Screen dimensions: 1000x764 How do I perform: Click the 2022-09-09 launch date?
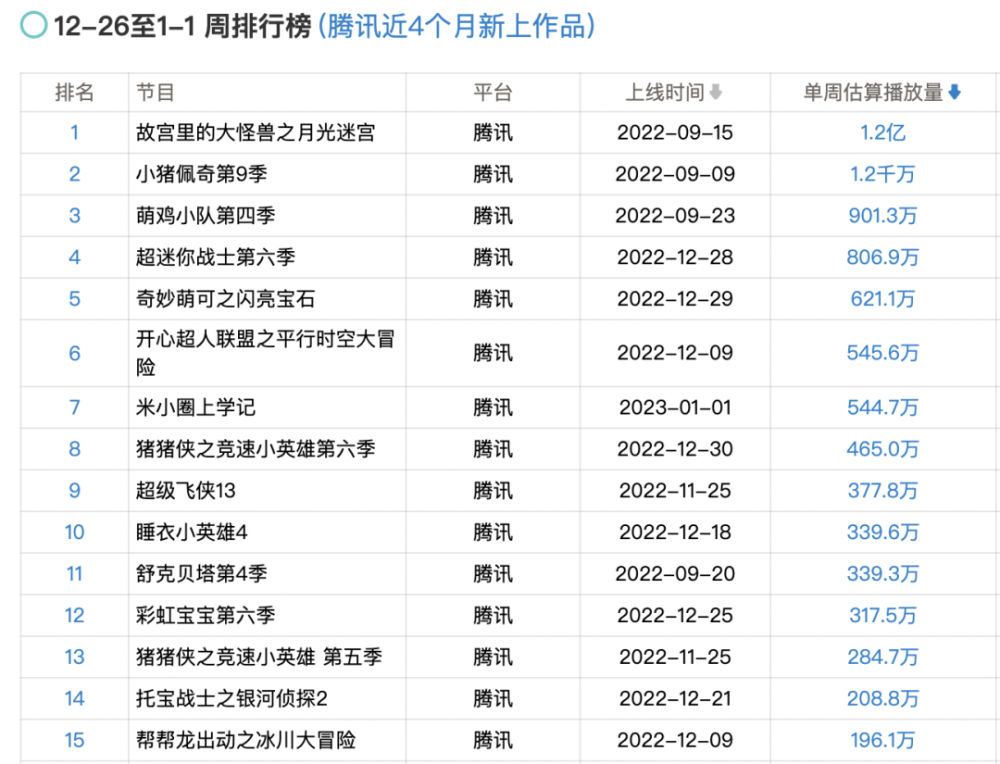coord(675,174)
